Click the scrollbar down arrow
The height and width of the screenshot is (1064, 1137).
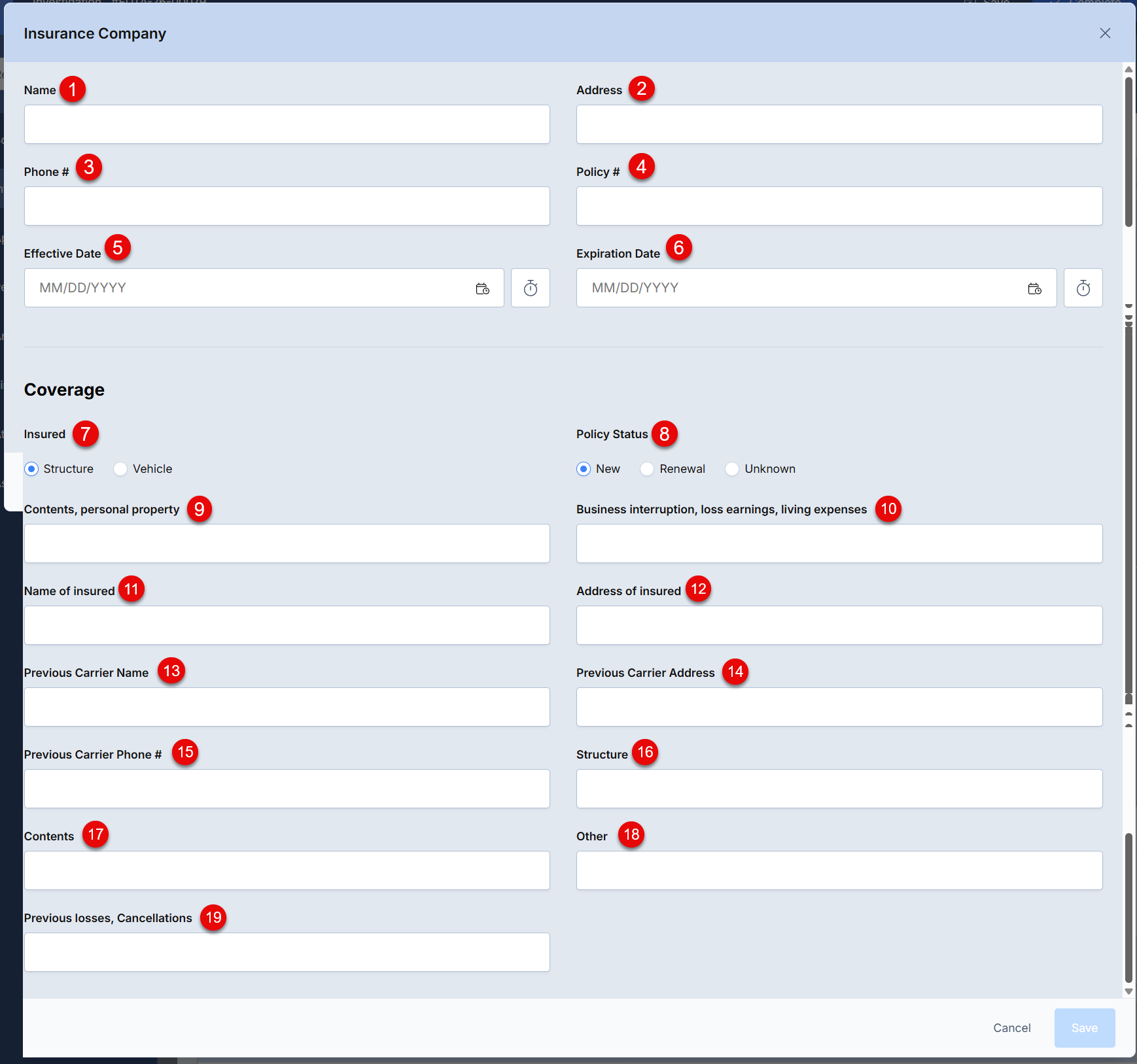(1128, 991)
